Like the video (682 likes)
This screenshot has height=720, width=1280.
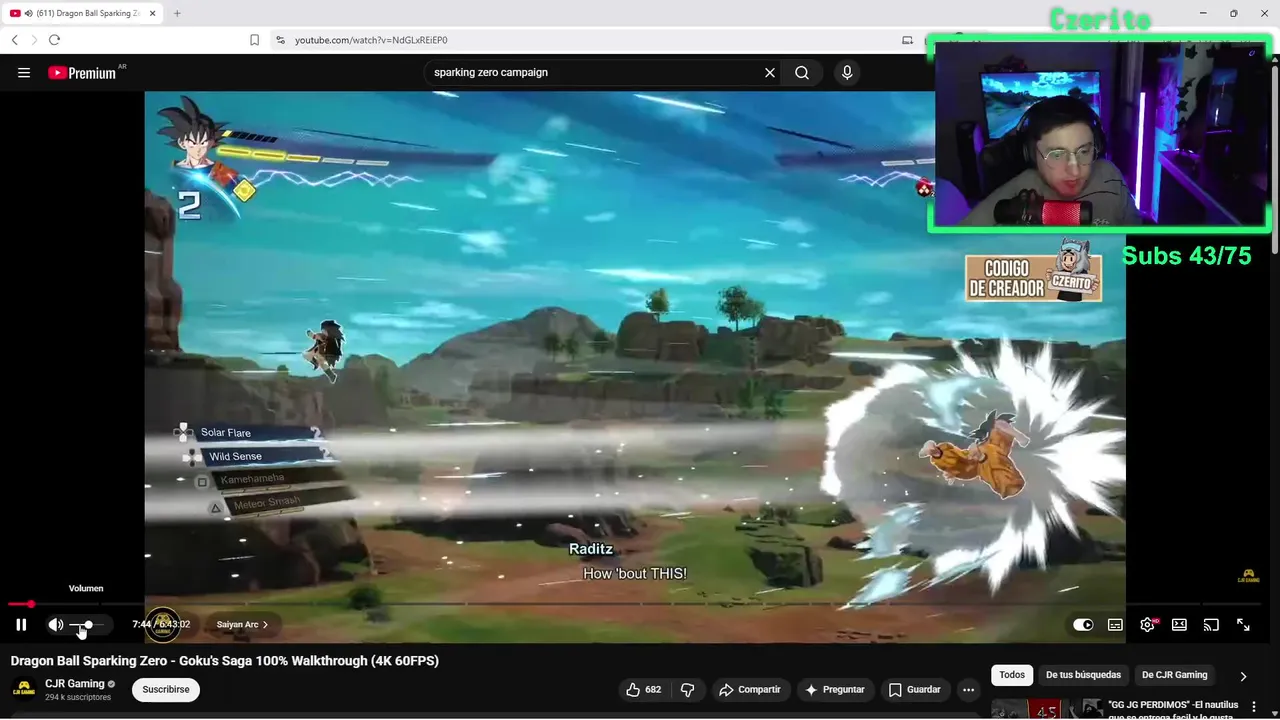pos(643,690)
